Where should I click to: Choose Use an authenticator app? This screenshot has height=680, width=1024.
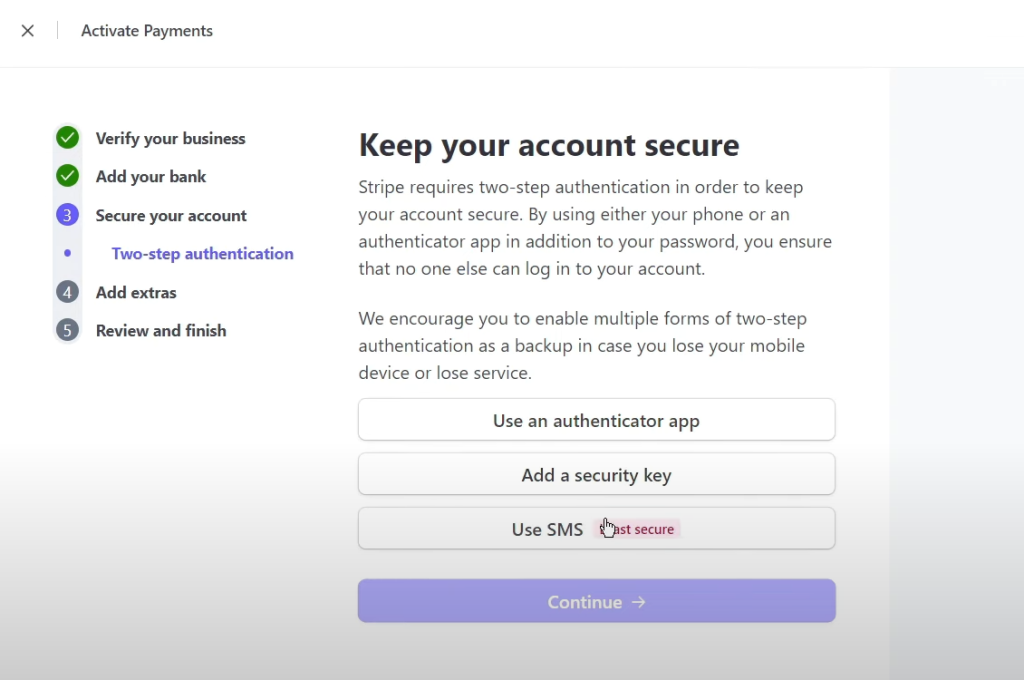pos(596,420)
